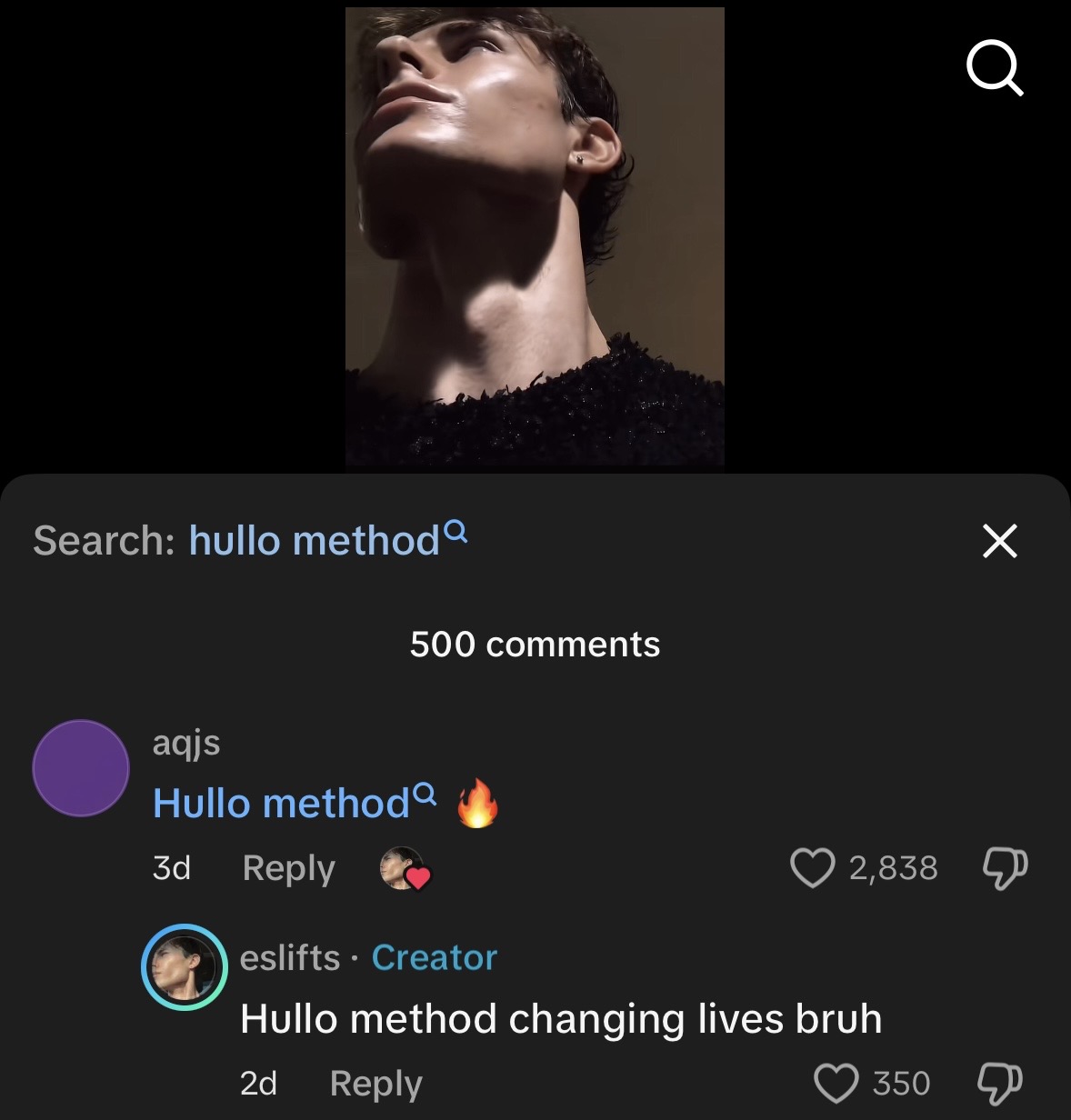Tap the aqjs username
This screenshot has height=1120, width=1071.
coord(186,743)
